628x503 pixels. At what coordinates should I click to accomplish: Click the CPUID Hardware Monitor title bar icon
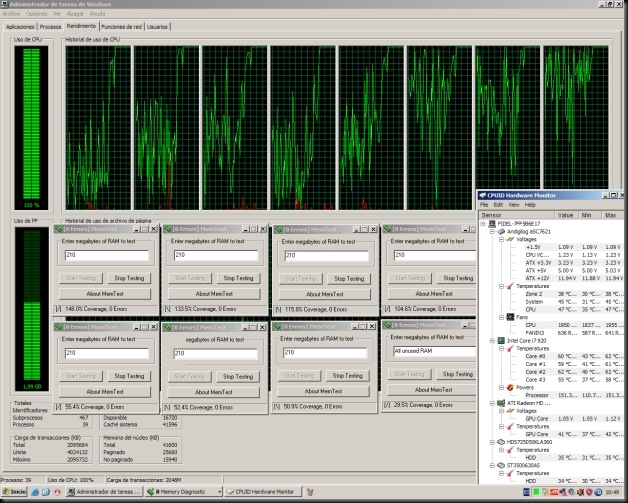coord(484,195)
